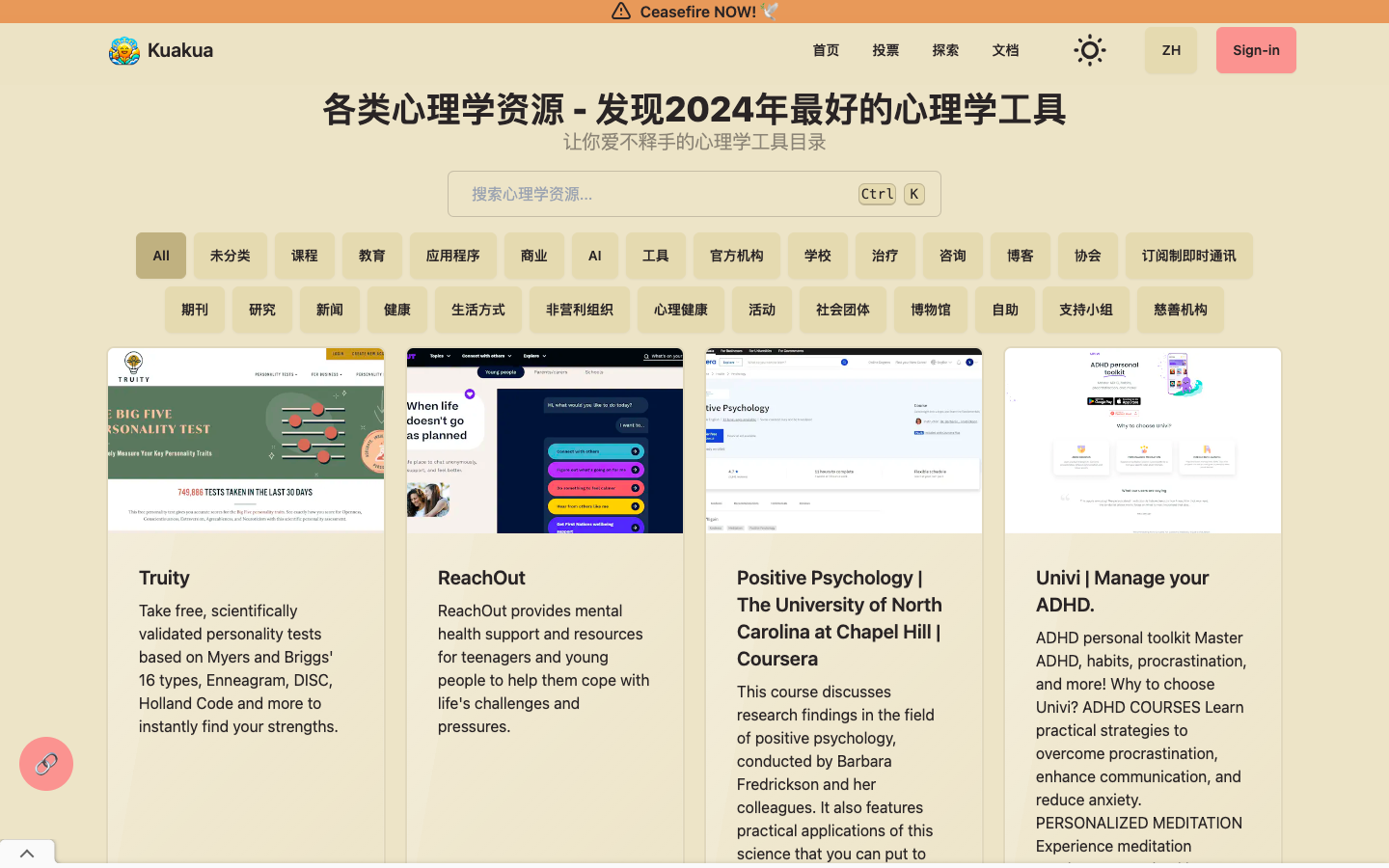Filter by 协会 category
Viewport: 1389px width, 868px height.
click(x=1088, y=256)
